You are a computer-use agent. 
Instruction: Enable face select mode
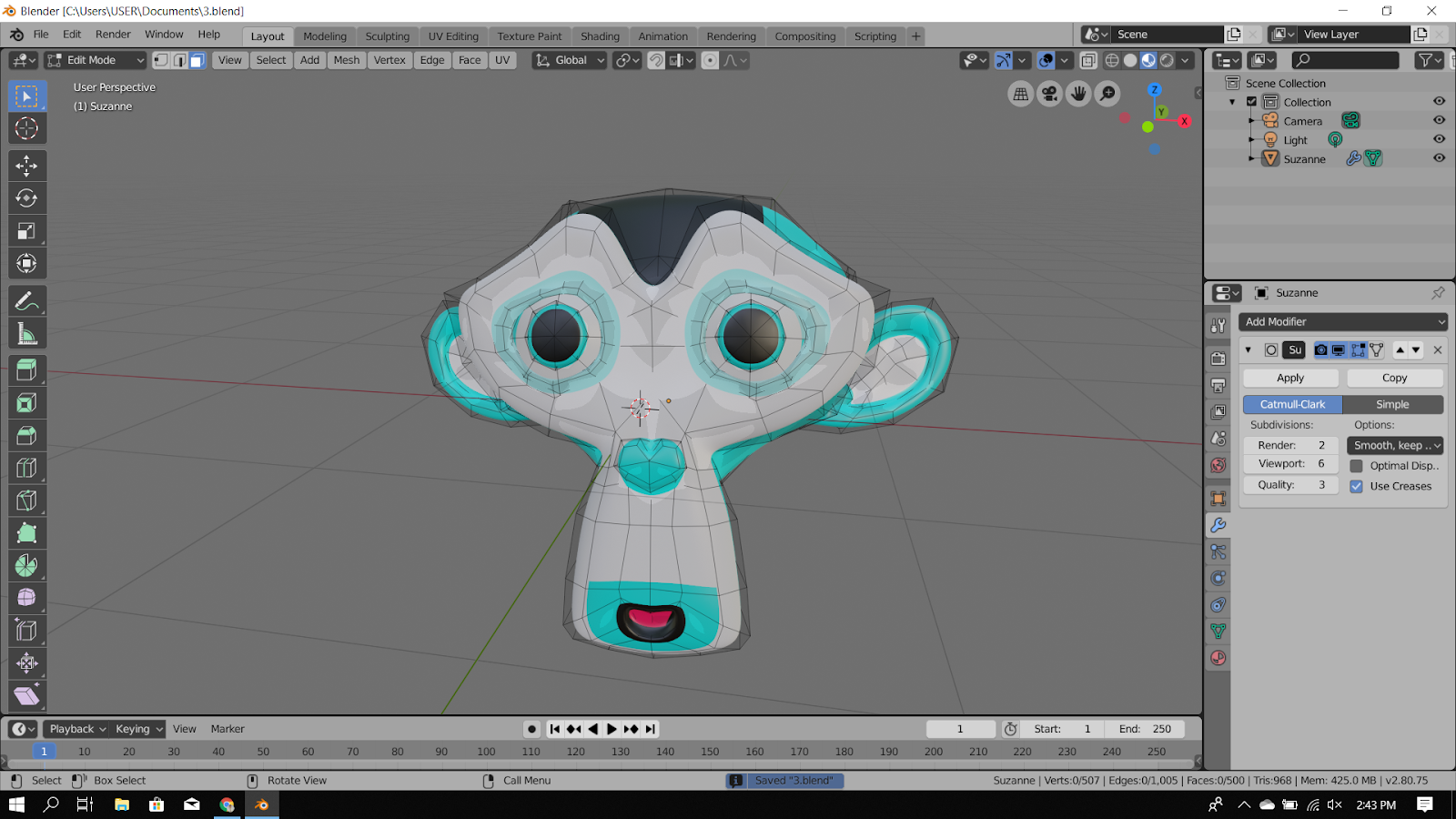pos(197,60)
